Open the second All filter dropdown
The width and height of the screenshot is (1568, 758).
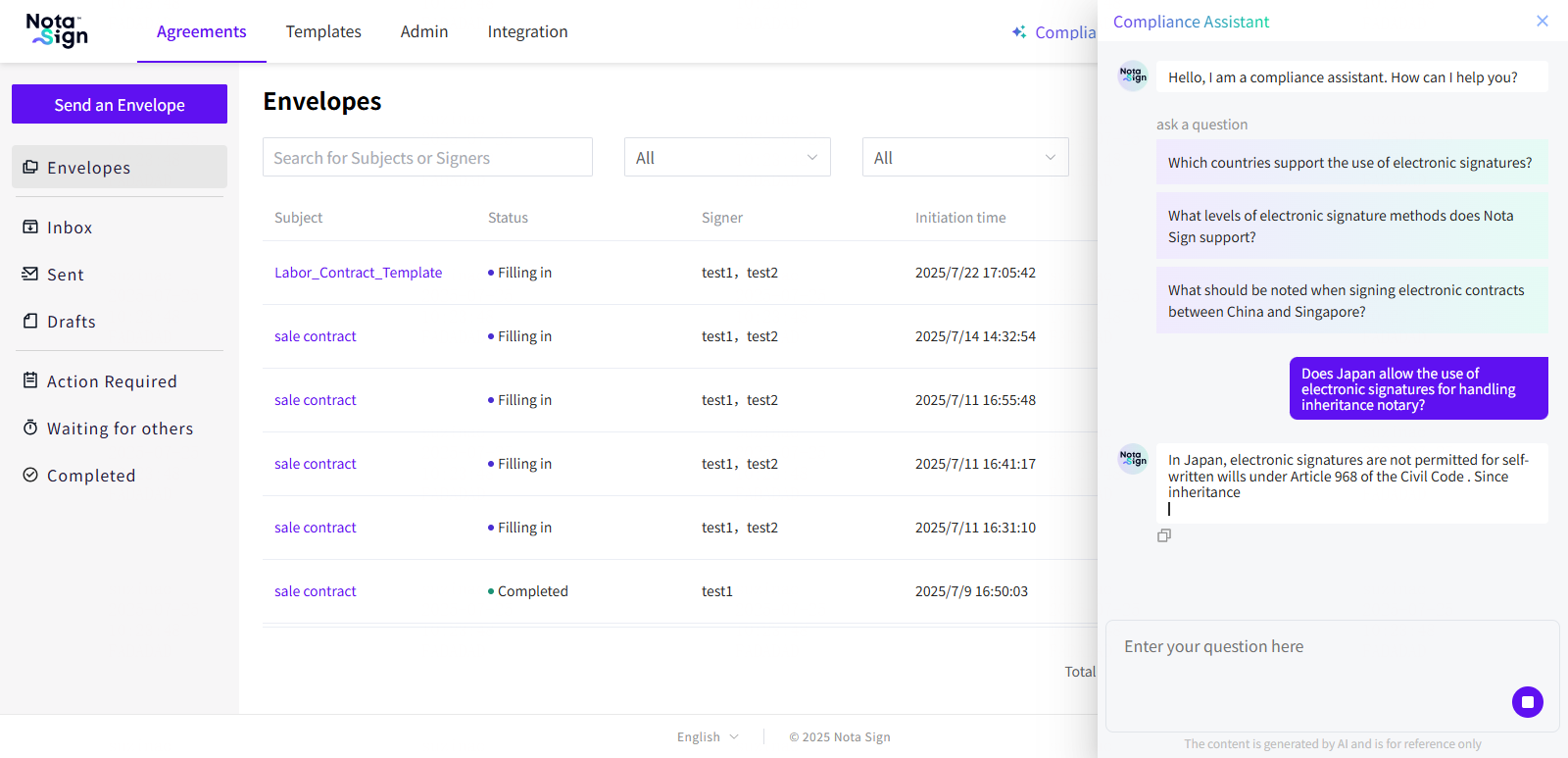(964, 158)
